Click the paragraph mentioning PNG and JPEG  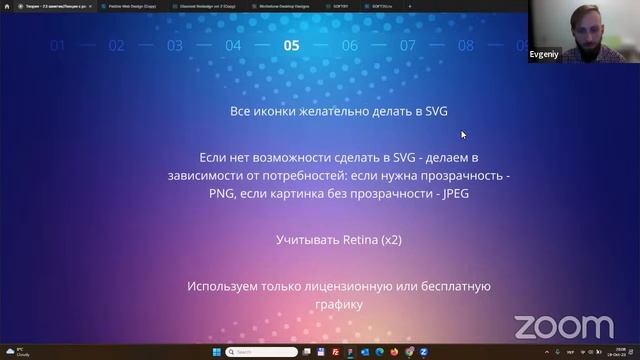tap(339, 176)
